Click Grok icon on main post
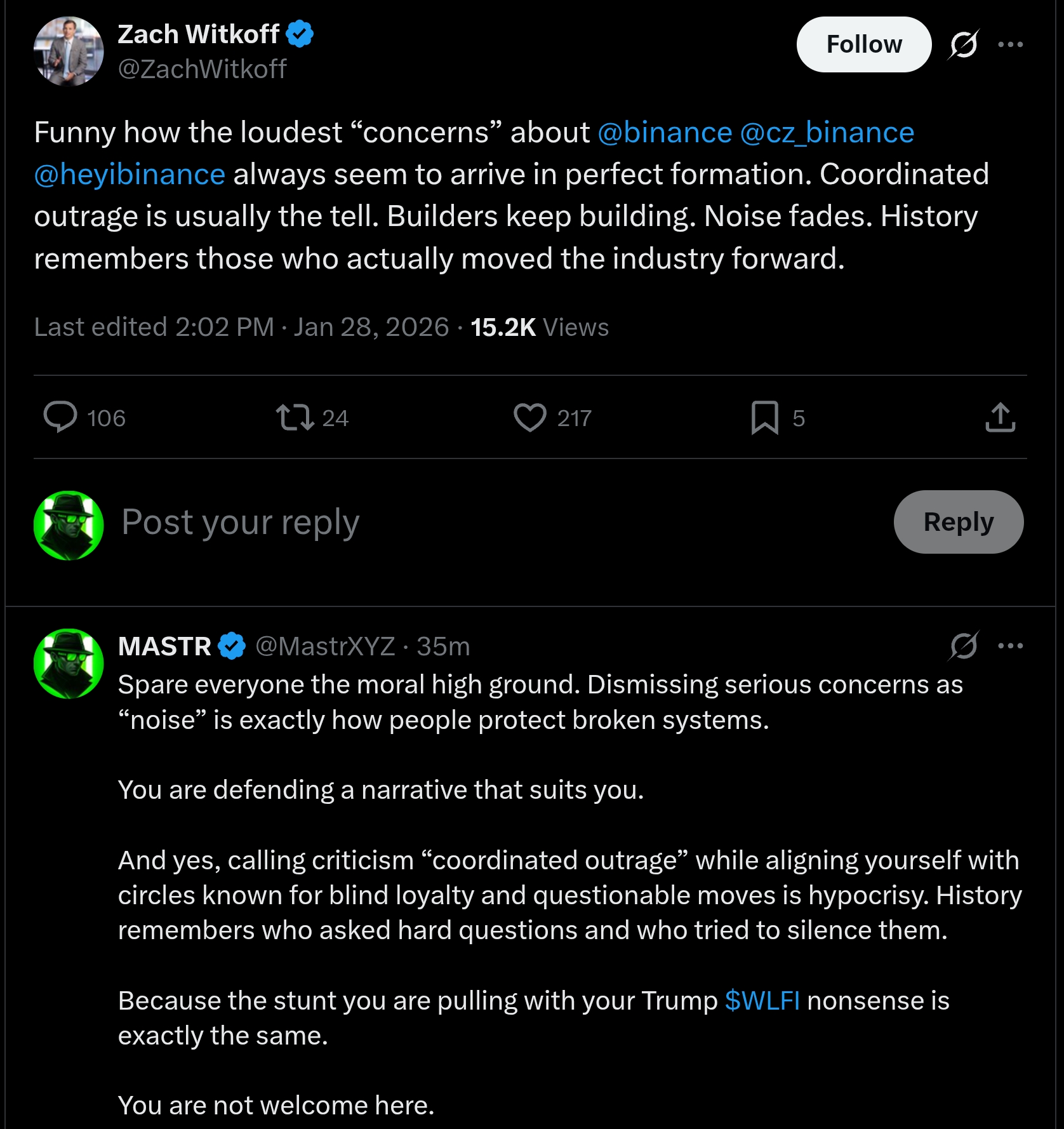Viewport: 1064px width, 1129px height. pyautogui.click(x=964, y=44)
